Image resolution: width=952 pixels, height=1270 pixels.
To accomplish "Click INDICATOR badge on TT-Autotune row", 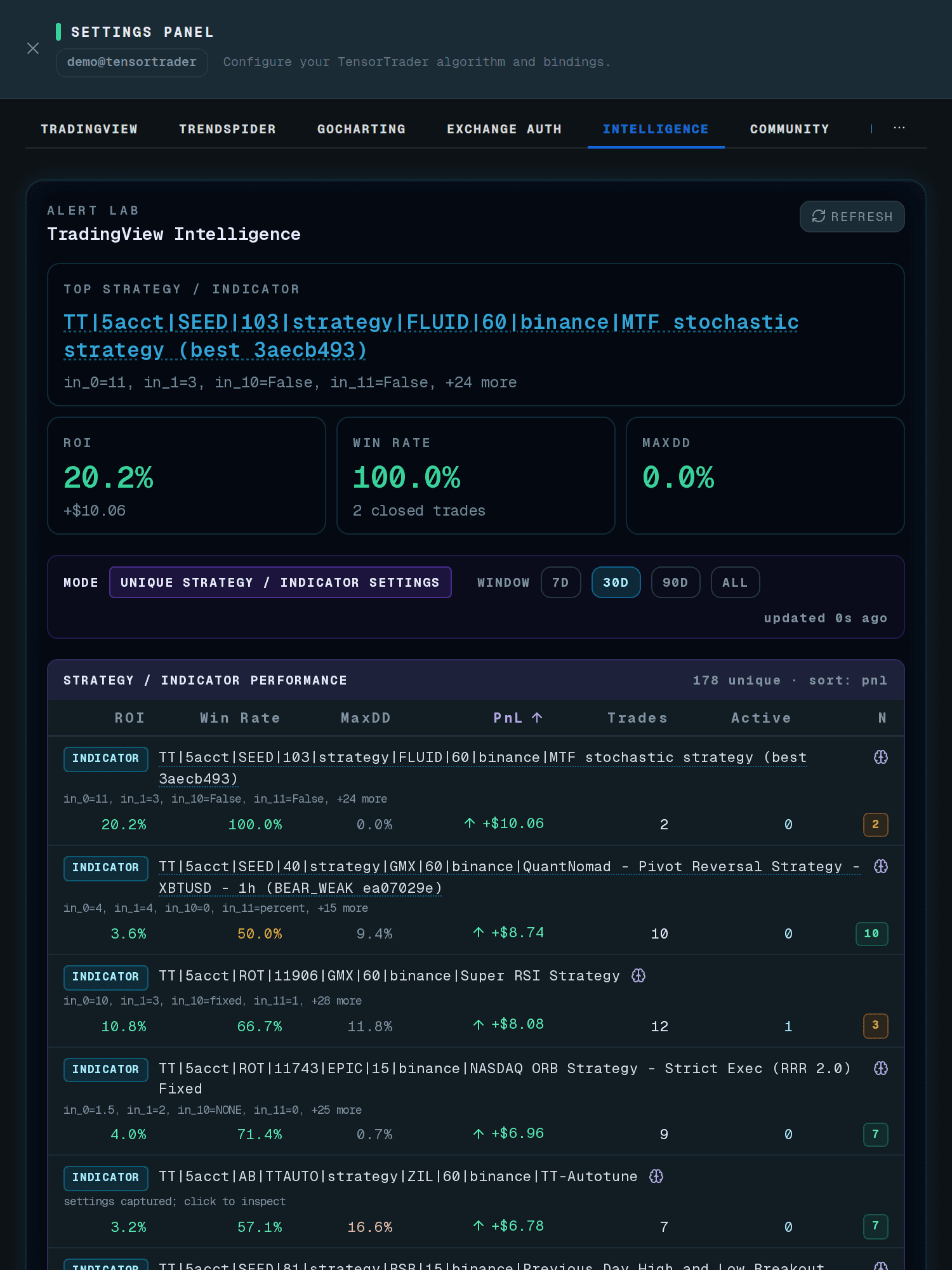I will (105, 1177).
